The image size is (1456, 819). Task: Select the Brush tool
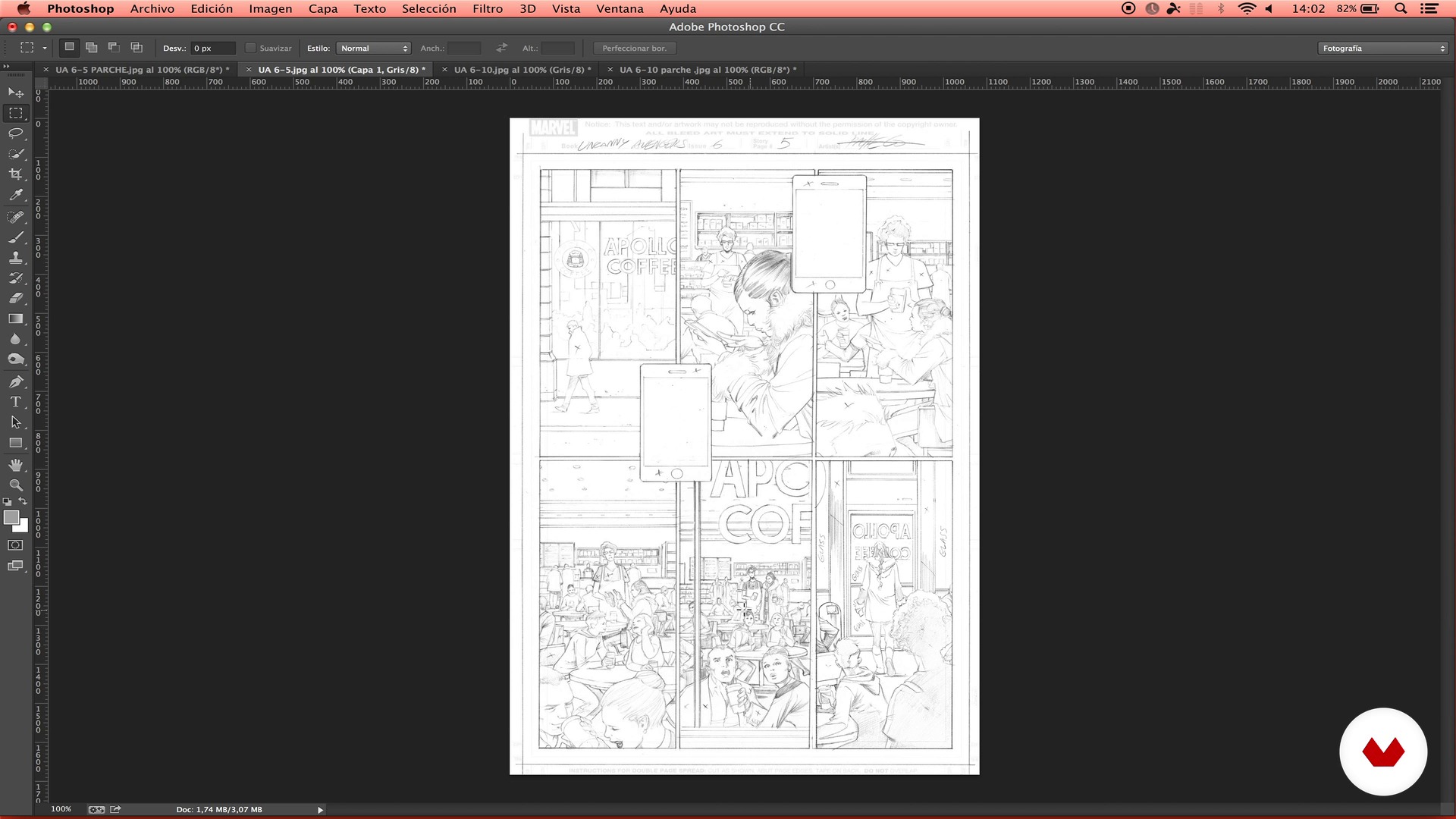(x=15, y=238)
